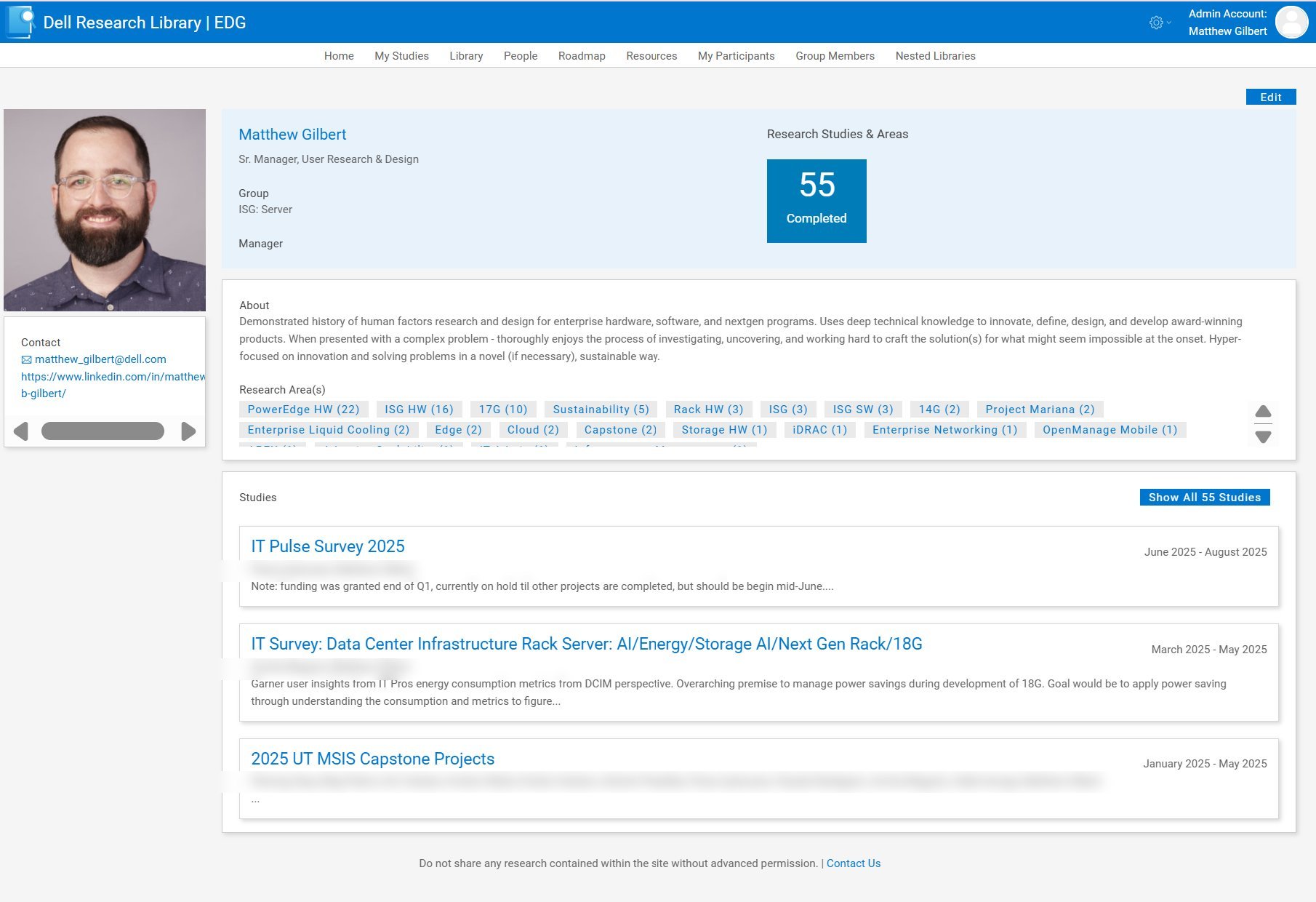Viewport: 1316px width, 902px height.
Task: Go to My Studies
Action: tap(401, 56)
